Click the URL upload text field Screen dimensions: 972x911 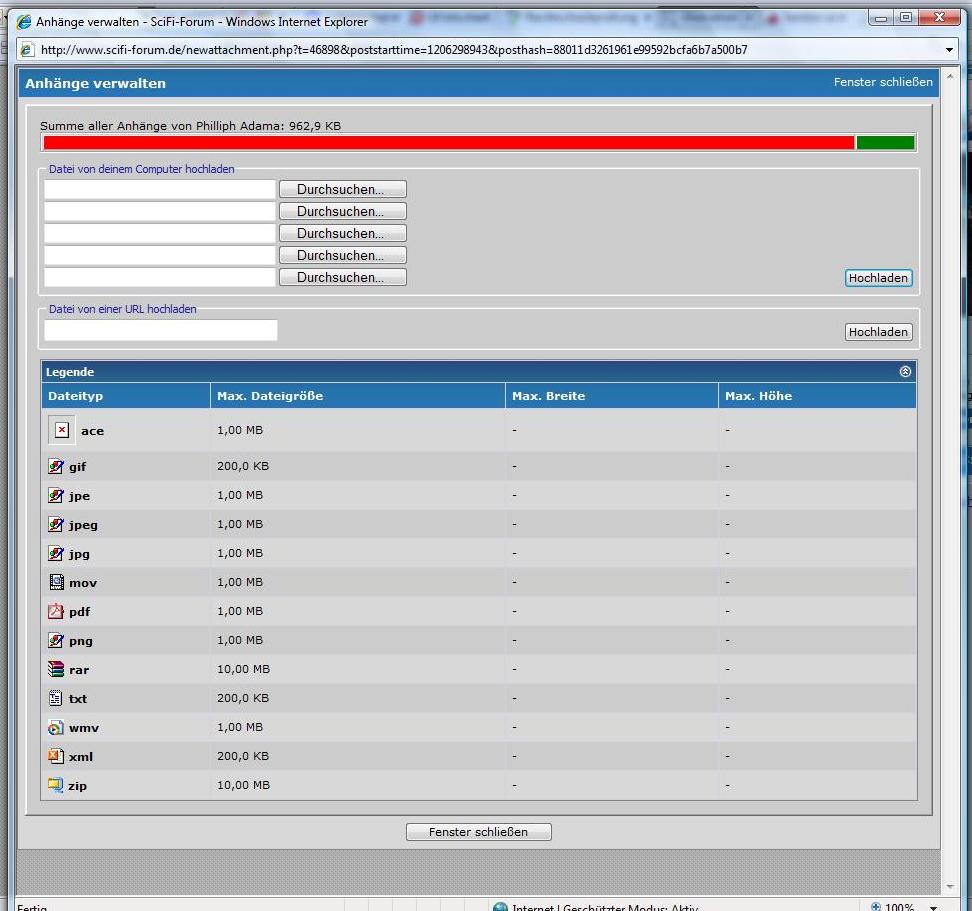(x=160, y=331)
